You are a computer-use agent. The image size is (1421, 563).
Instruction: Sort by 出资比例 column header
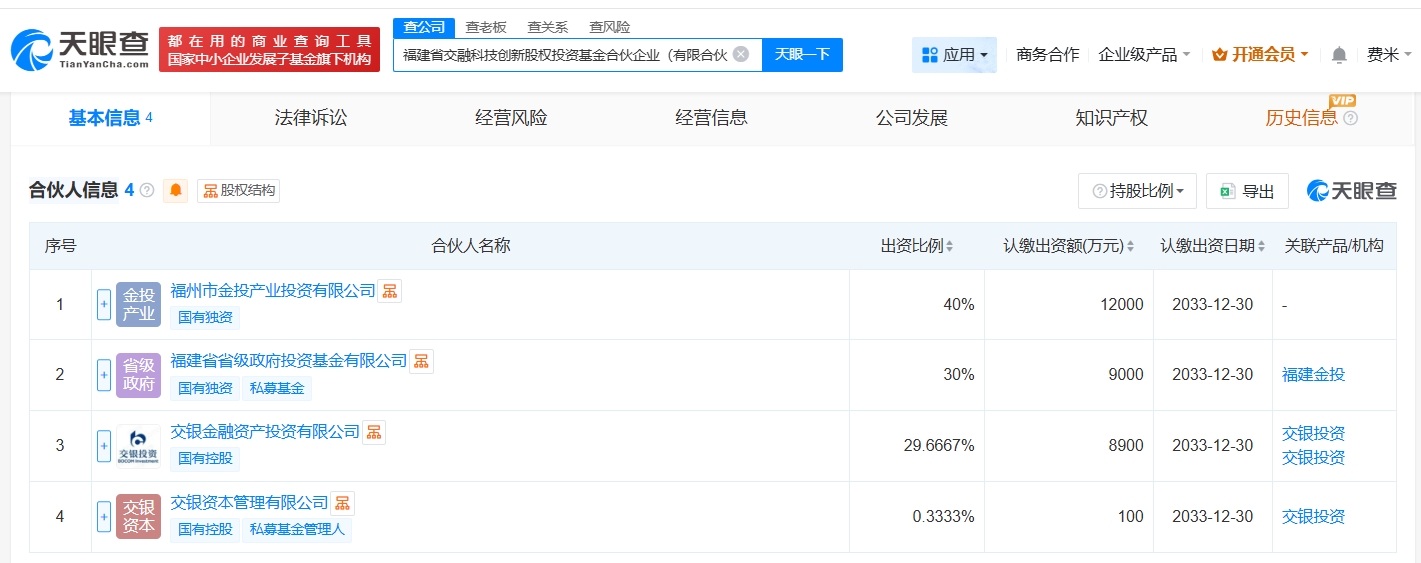point(917,246)
